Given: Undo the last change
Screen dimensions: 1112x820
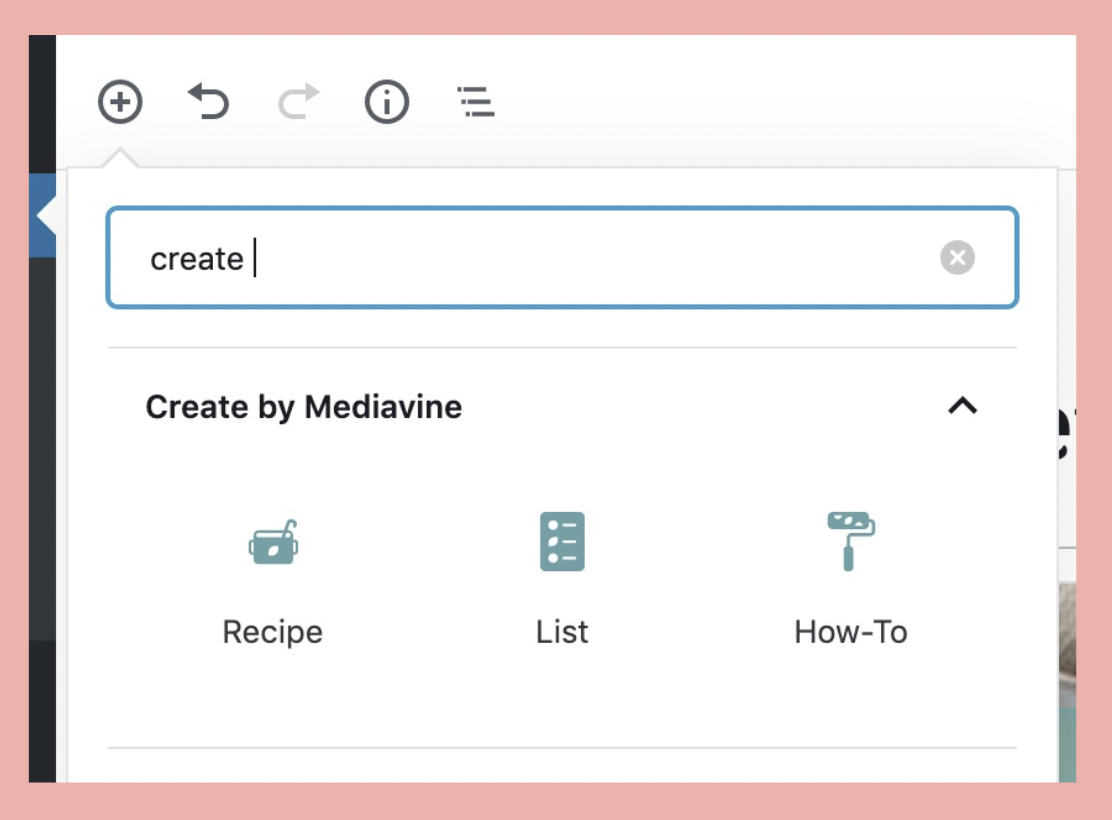Looking at the screenshot, I should 208,102.
